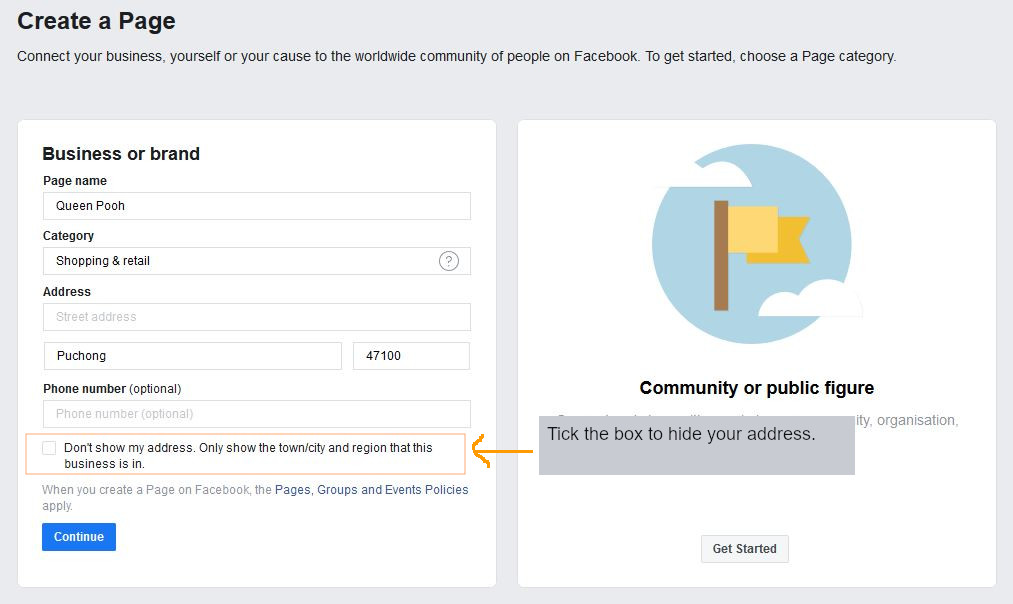
Task: Click the Phone number (optional) label
Action: [x=112, y=389]
